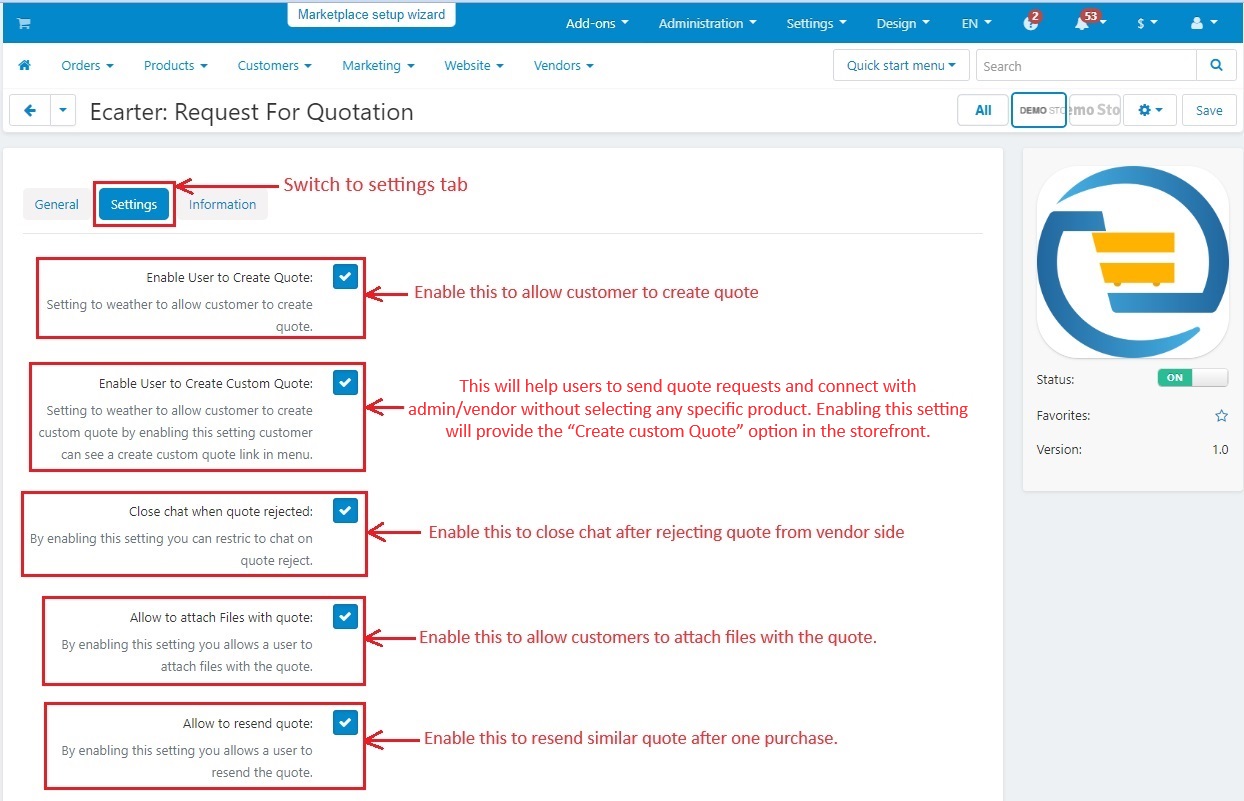Click the 'Version:' label in sidebar
Screen dimensions: 1244x801
[1059, 449]
